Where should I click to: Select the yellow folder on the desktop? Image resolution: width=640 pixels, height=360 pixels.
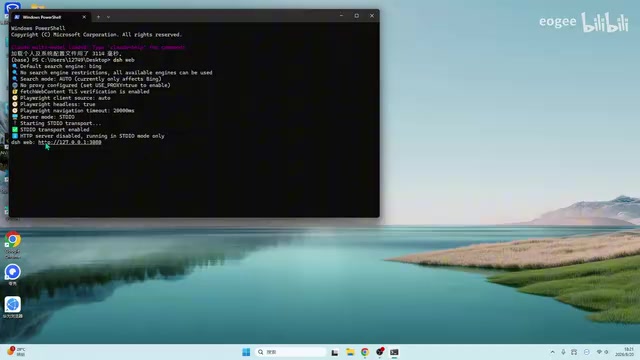(38, 6)
